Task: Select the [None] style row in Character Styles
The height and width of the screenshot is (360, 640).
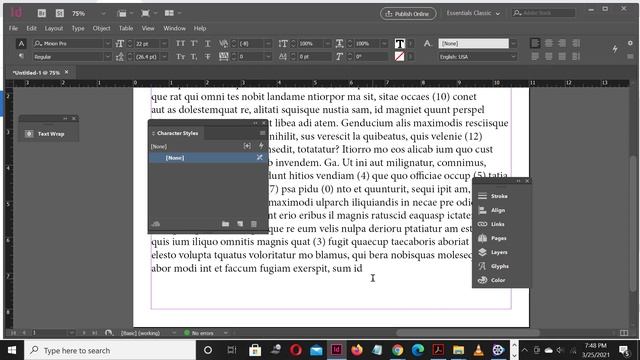Action: pyautogui.click(x=207, y=158)
